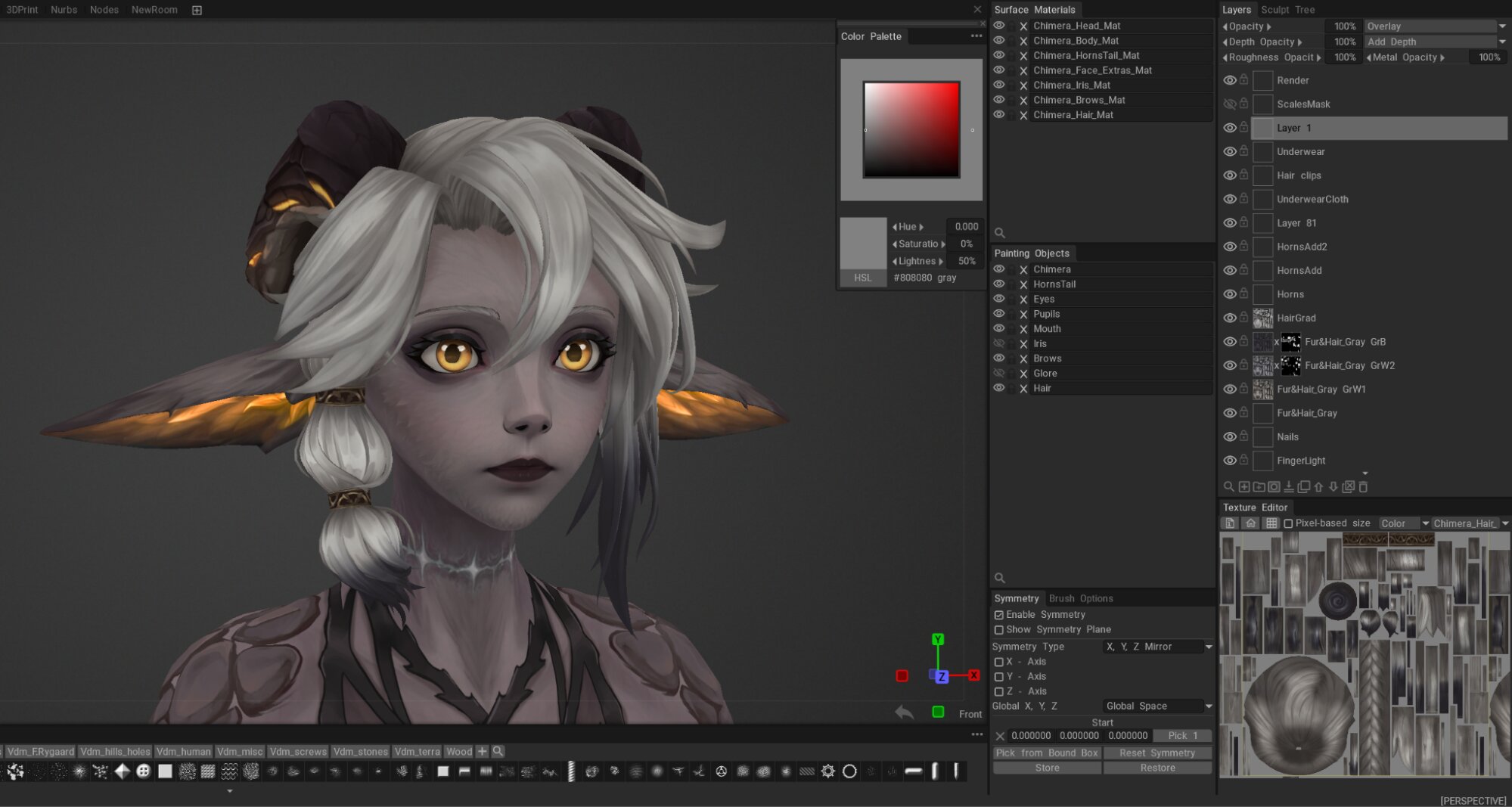Merge layer down with the download-arrow icon
1512x807 pixels.
click(1289, 487)
